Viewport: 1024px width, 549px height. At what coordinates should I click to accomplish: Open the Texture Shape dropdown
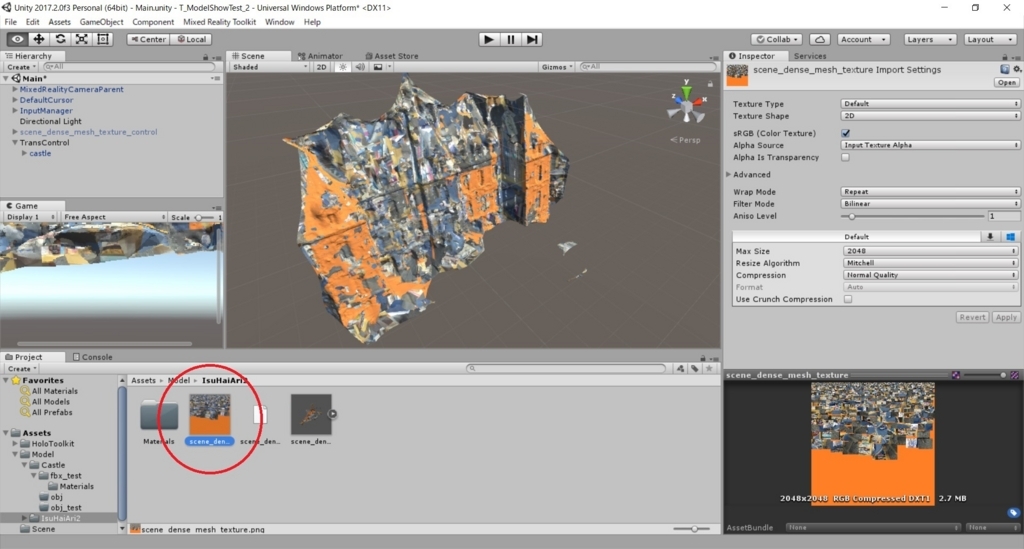(929, 116)
